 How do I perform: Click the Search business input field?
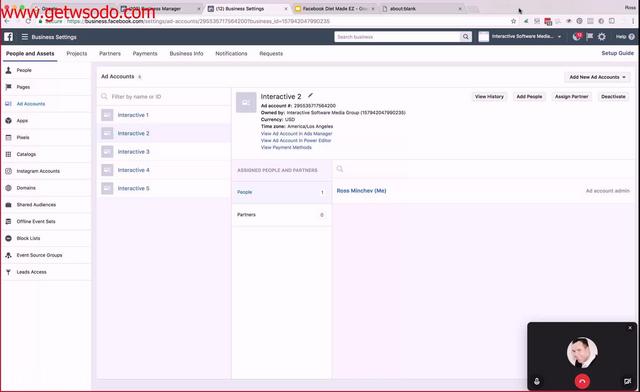point(397,37)
